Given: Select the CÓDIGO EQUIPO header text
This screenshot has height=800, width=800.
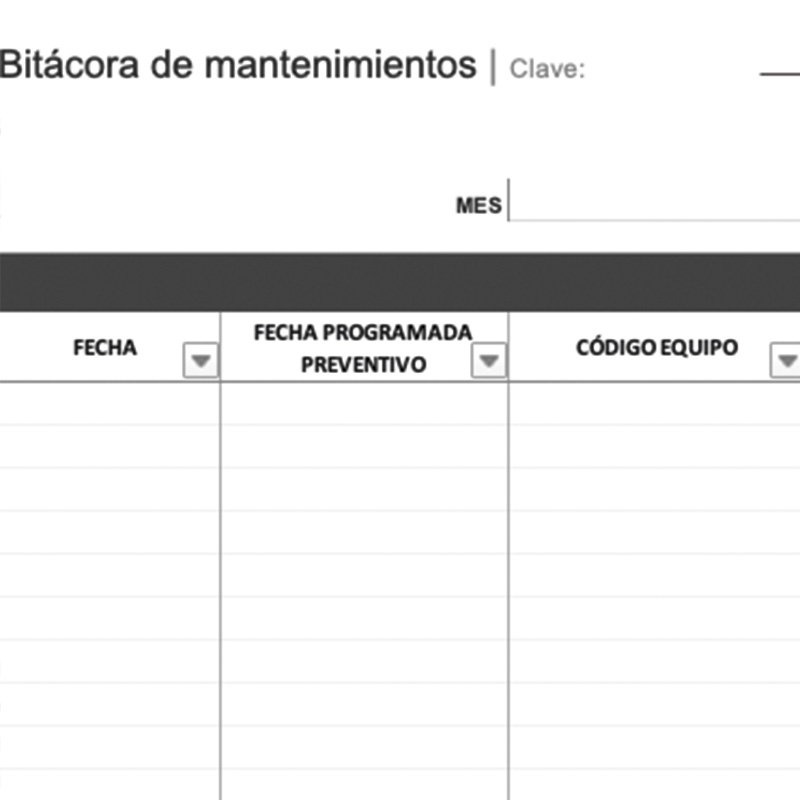Looking at the screenshot, I should [x=657, y=347].
